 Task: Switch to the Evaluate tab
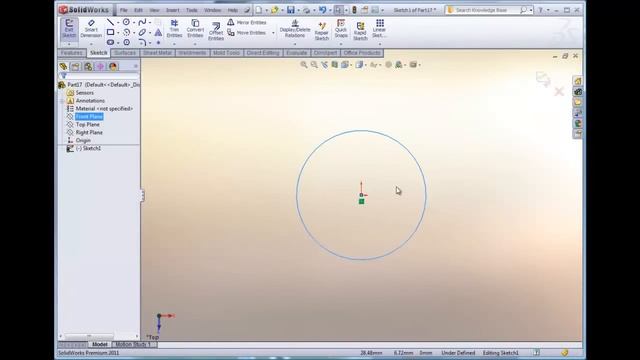pyautogui.click(x=296, y=53)
